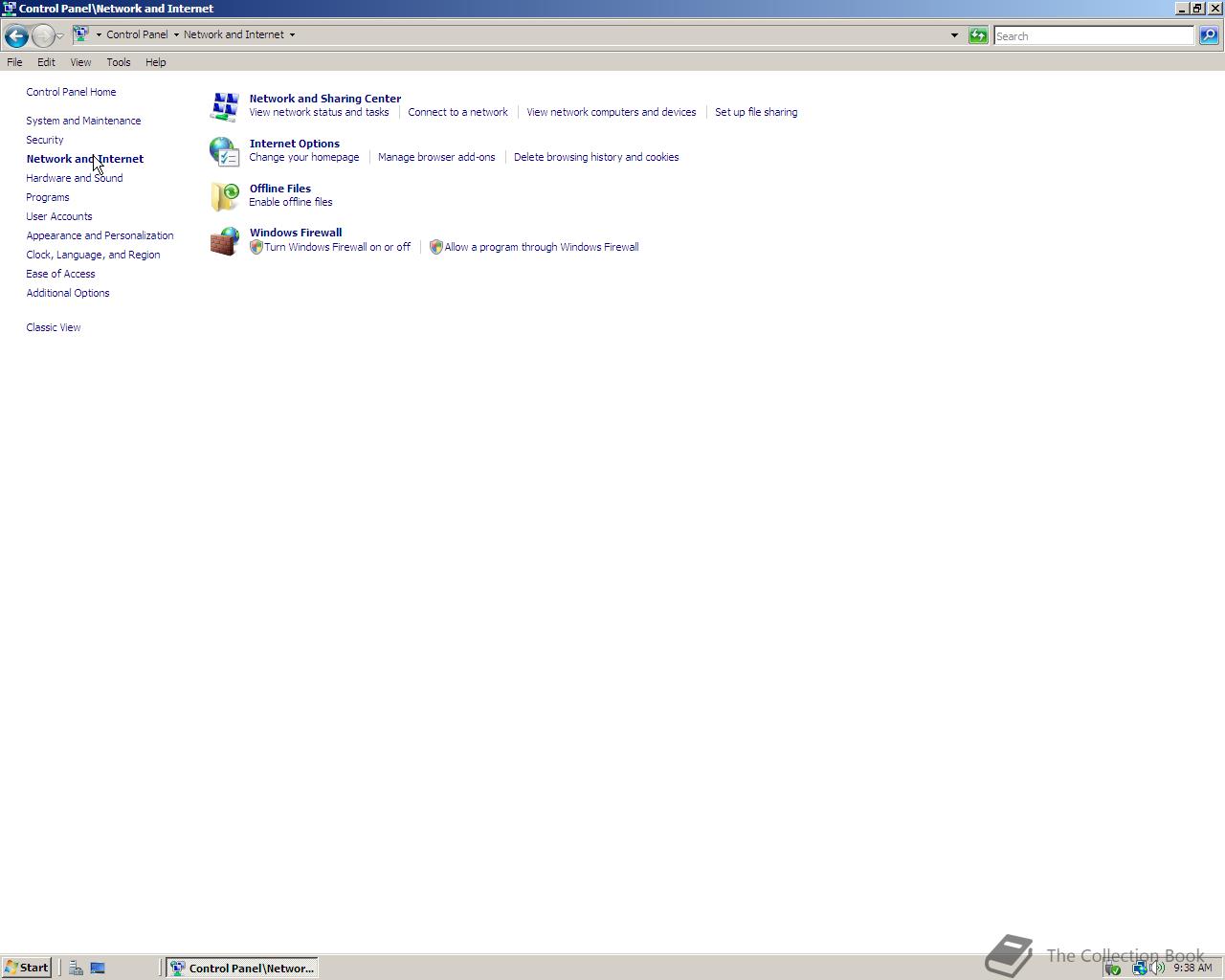1225x980 pixels.
Task: Open Programs category in sidebar
Action: point(48,197)
